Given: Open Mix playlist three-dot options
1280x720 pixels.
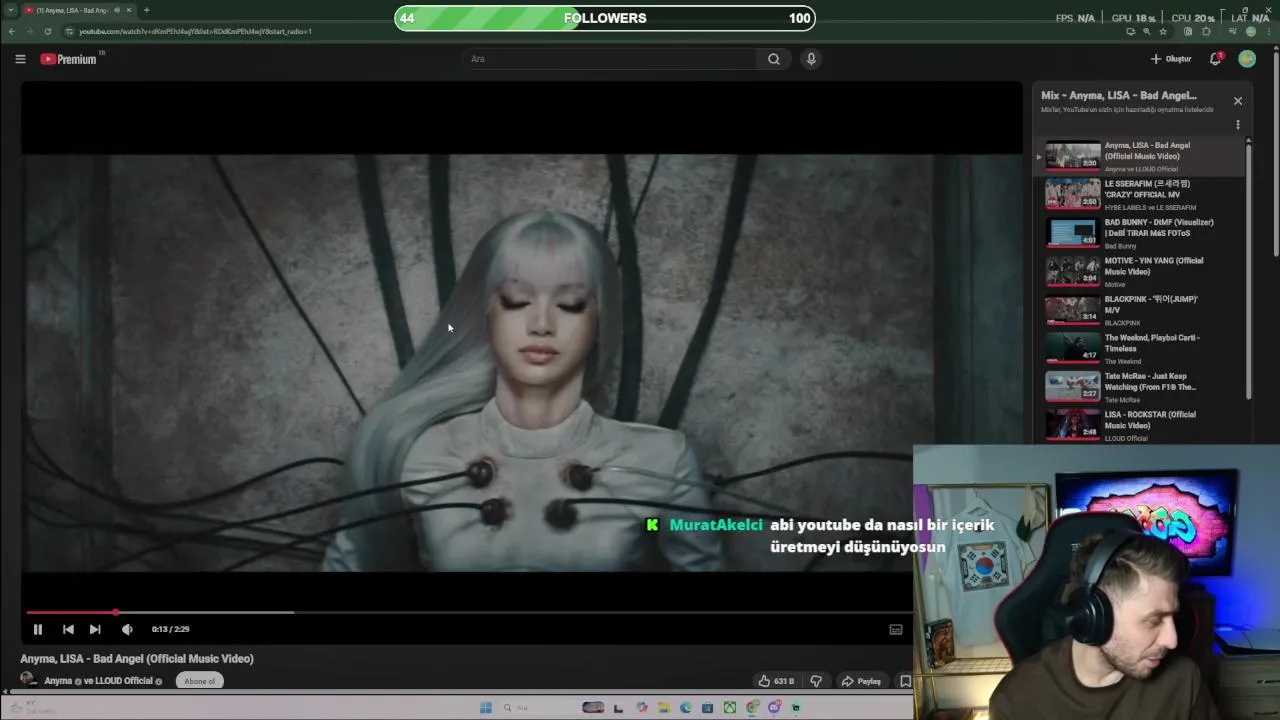Looking at the screenshot, I should coord(1238,125).
